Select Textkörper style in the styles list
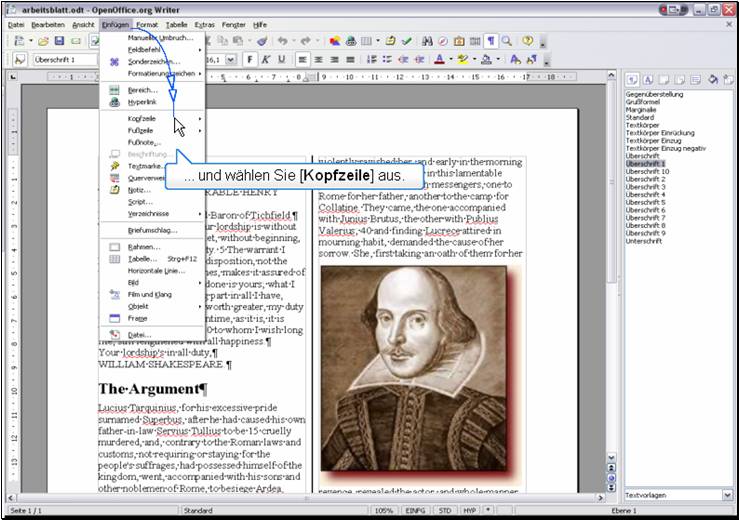This screenshot has width=739, height=520. click(643, 125)
